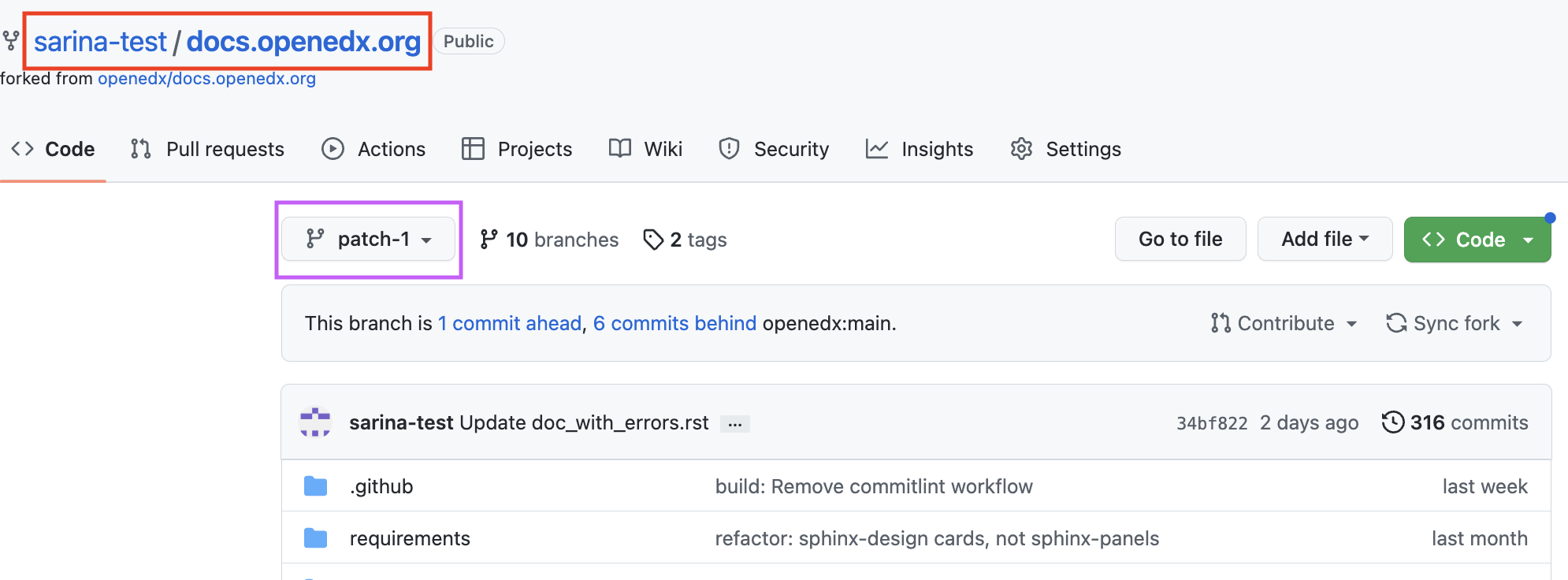This screenshot has height=580, width=1568.
Task: Follow the openedx/docs.openedx.org fork source link
Action: click(x=206, y=79)
